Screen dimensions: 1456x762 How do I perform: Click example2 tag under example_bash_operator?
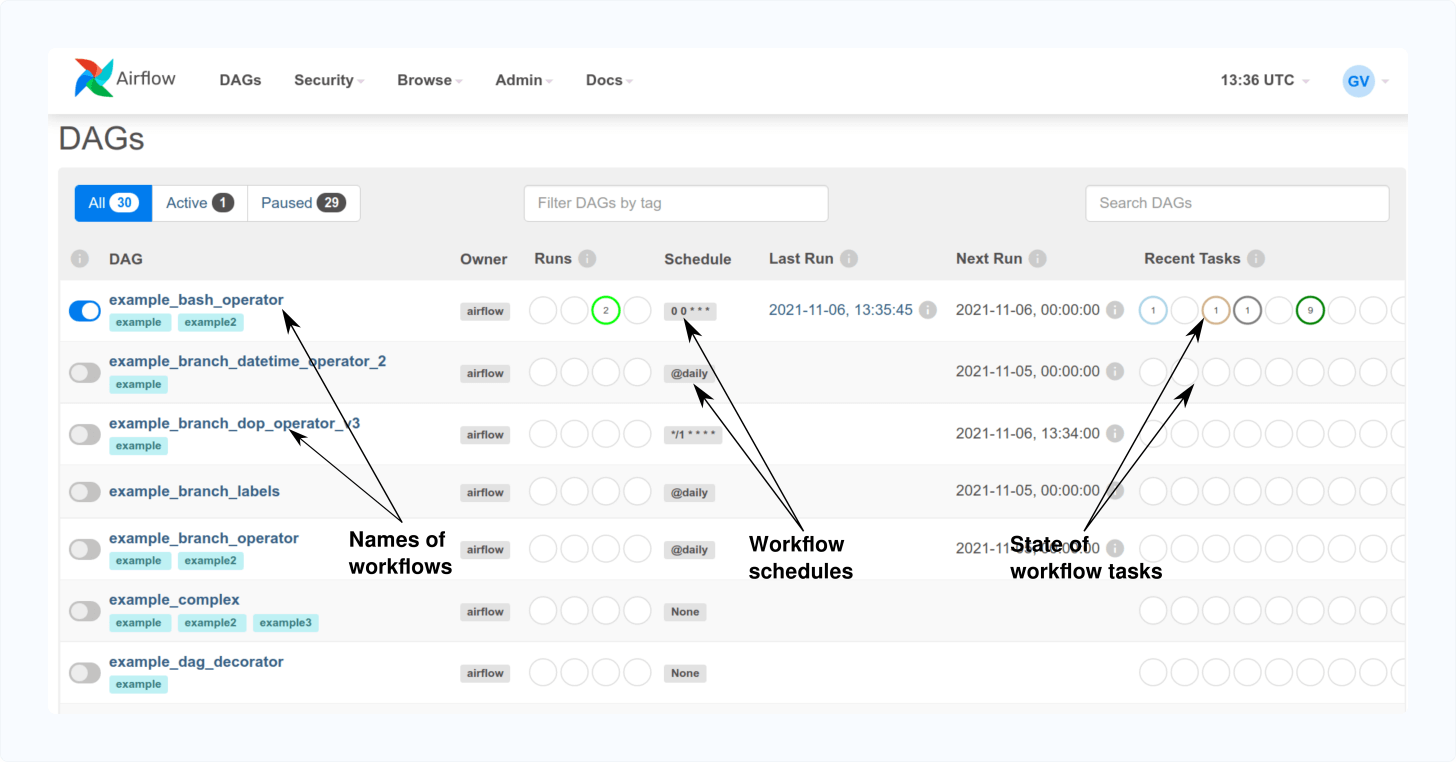210,322
